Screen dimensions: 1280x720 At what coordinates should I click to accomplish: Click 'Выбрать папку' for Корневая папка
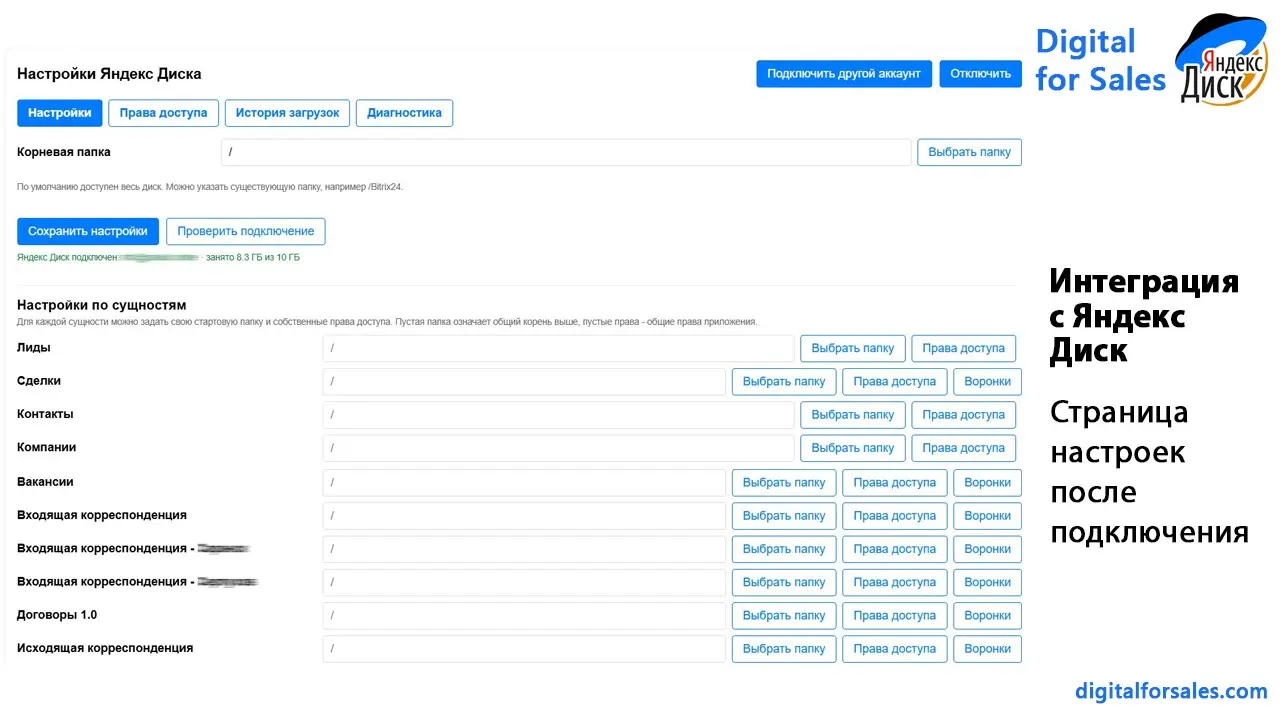pos(969,152)
